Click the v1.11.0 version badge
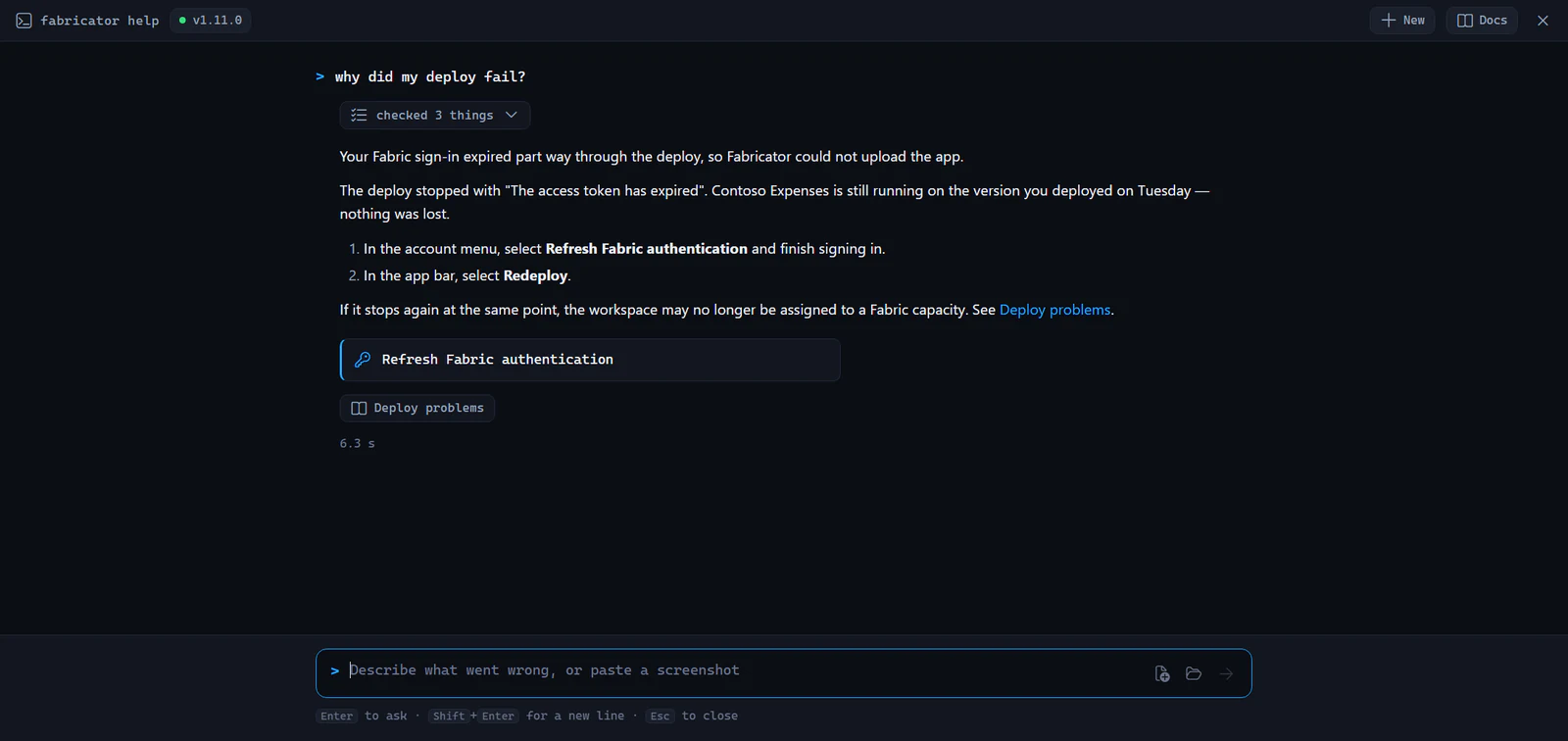Screen dimensions: 1568x741 pos(211,21)
